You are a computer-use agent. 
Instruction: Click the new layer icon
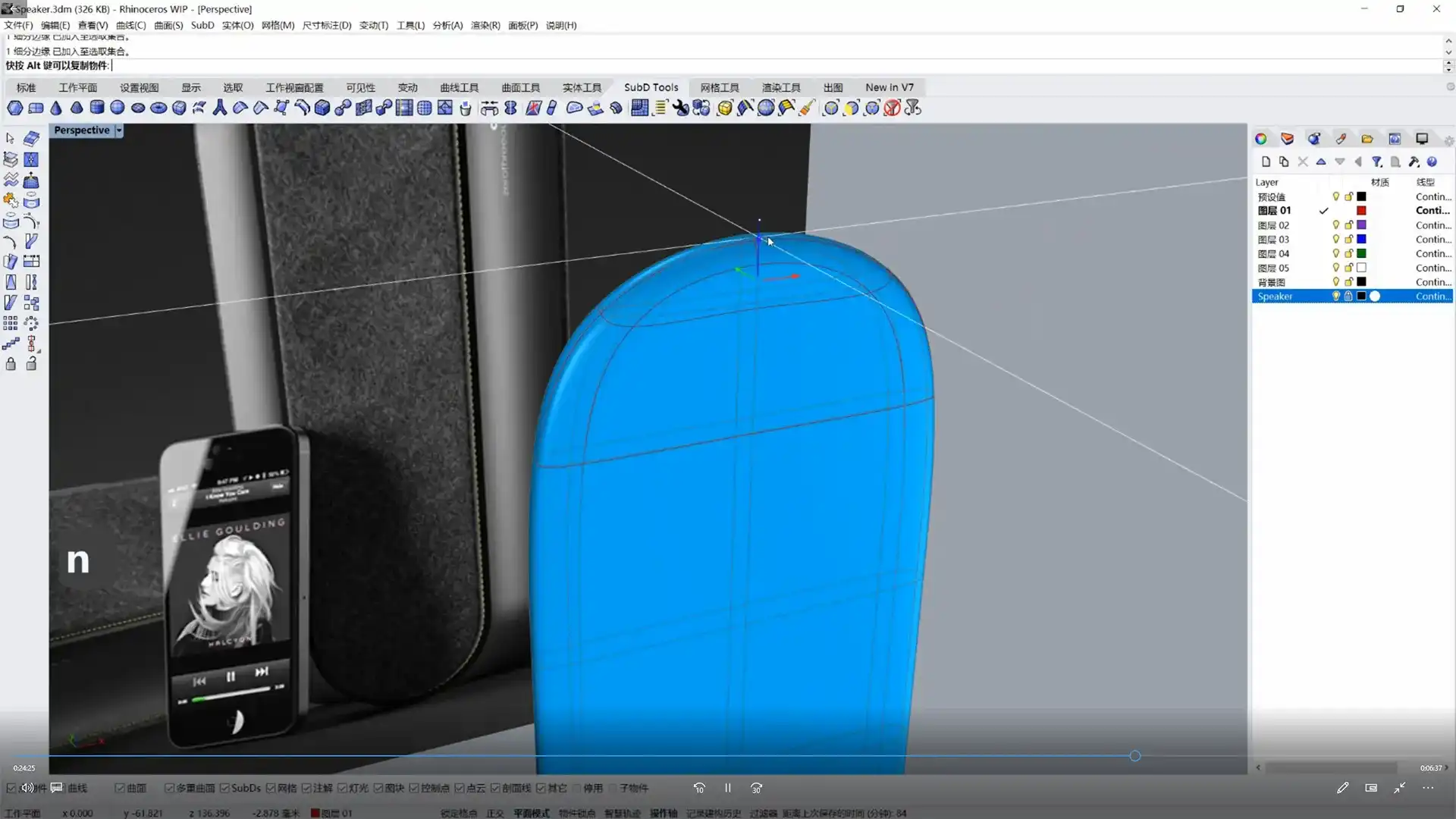1266,162
